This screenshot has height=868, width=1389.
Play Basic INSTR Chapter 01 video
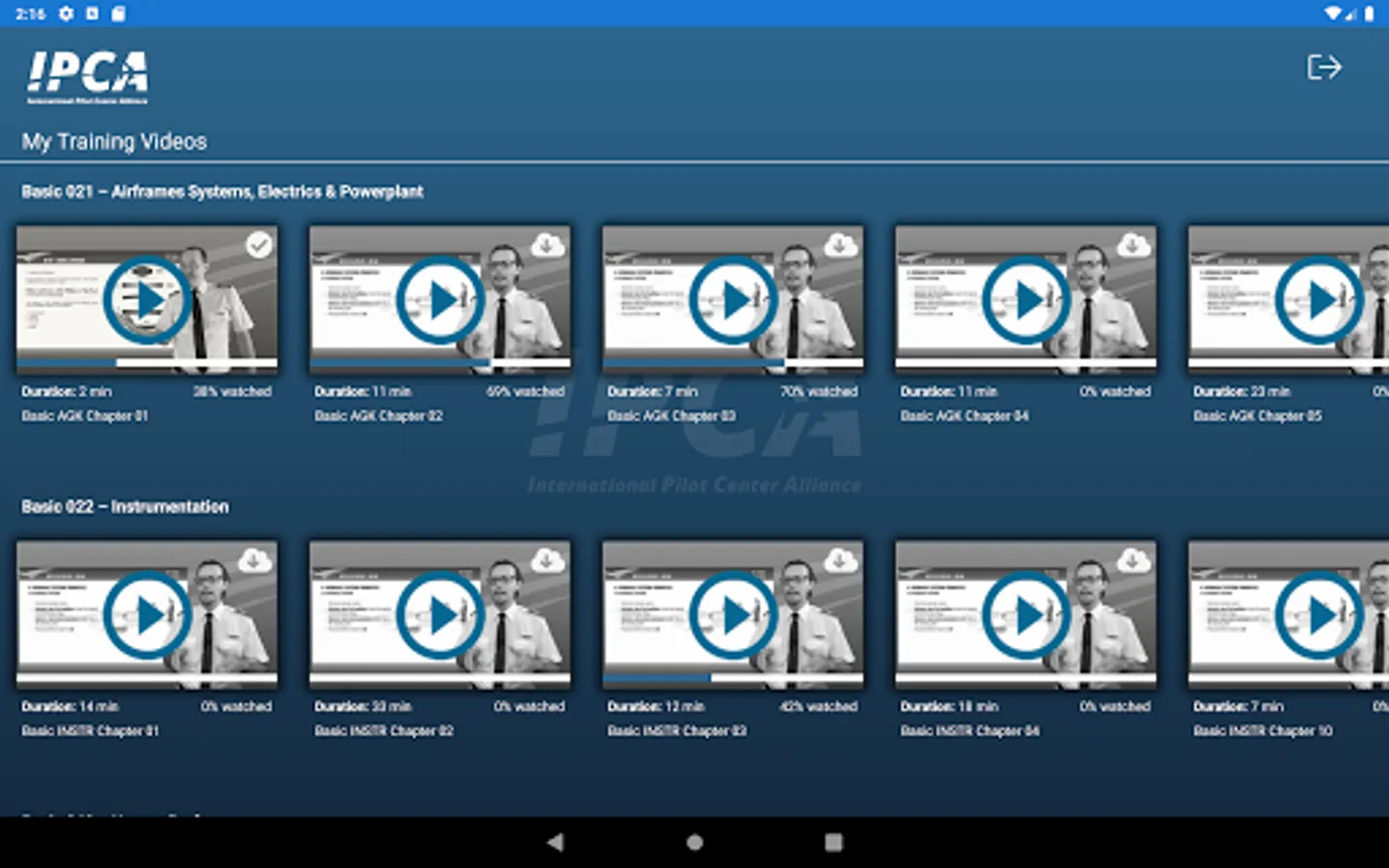pyautogui.click(x=147, y=615)
